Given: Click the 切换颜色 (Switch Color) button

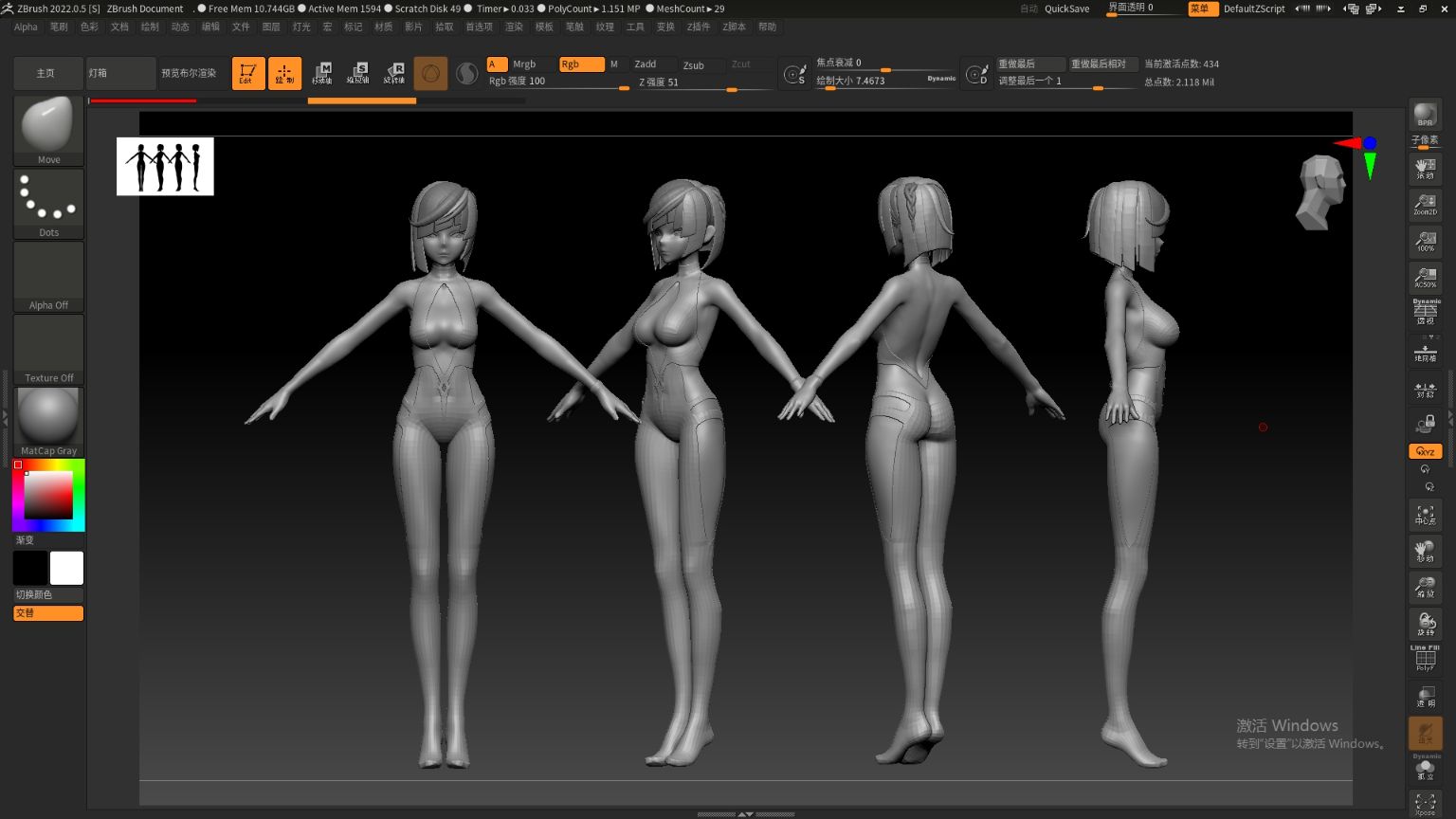Looking at the screenshot, I should (48, 594).
